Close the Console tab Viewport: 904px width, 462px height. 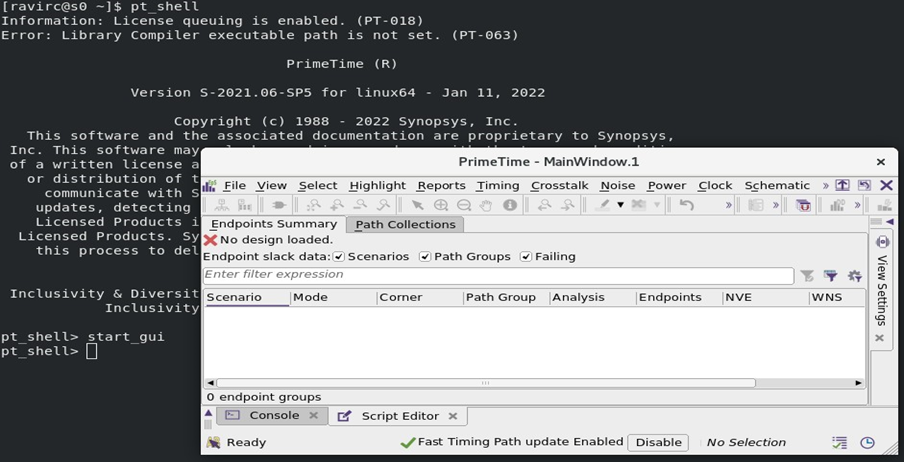pyautogui.click(x=314, y=415)
